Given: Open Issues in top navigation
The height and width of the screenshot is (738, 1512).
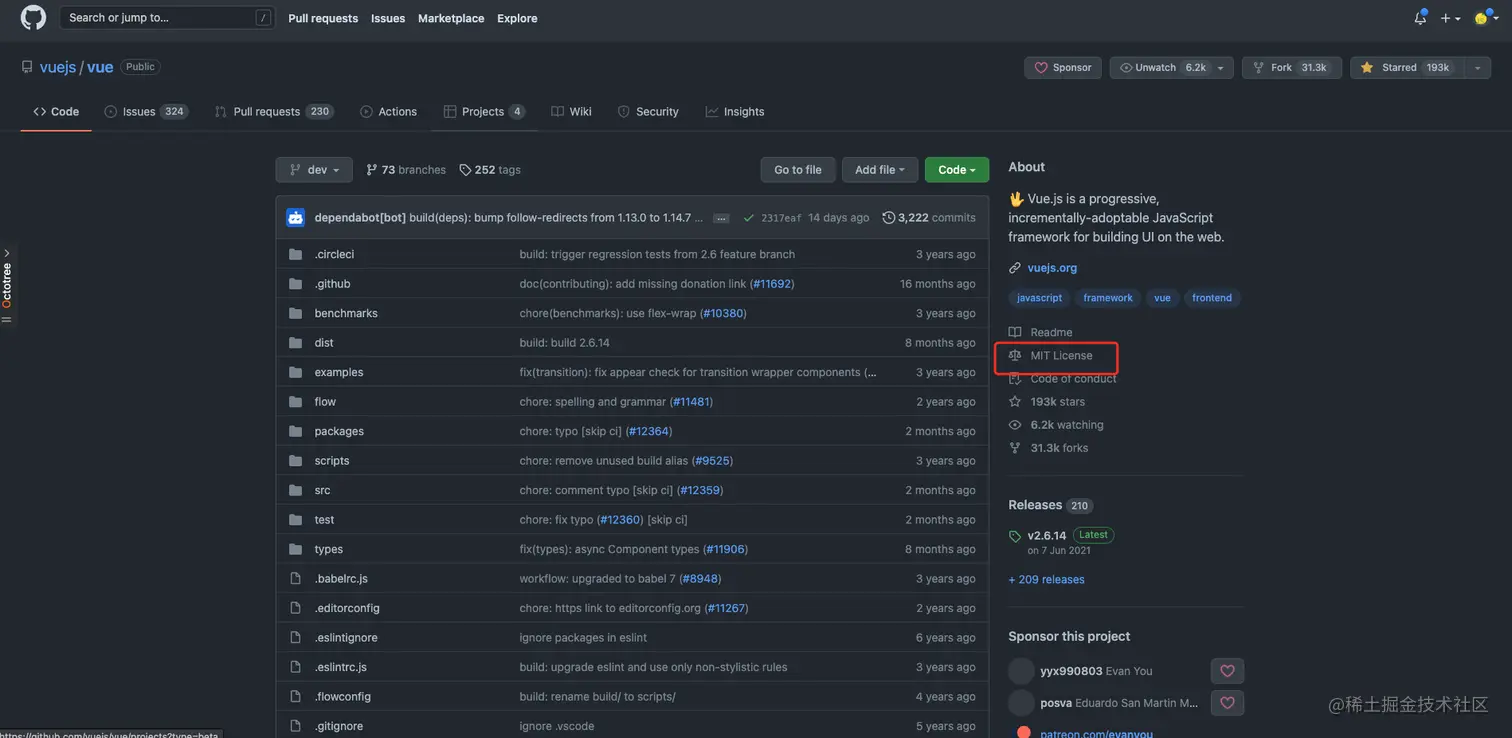Looking at the screenshot, I should point(388,18).
